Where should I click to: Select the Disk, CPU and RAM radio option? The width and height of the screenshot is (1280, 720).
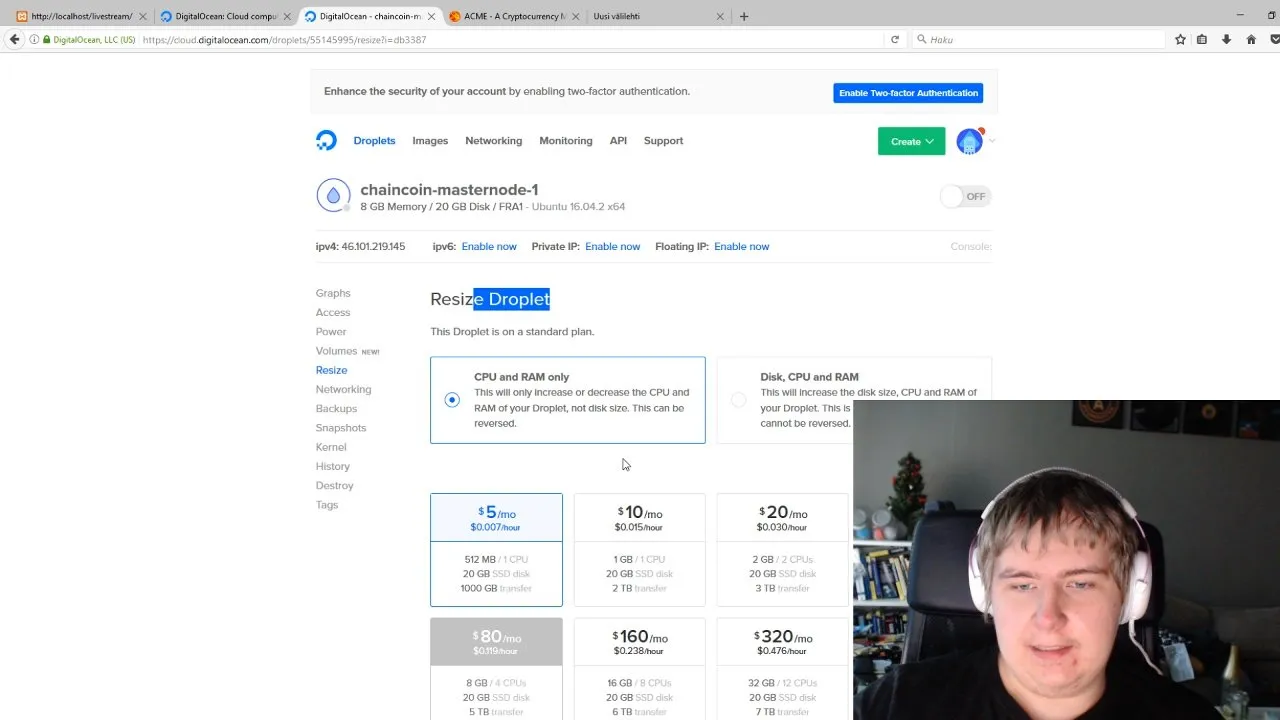click(x=738, y=399)
